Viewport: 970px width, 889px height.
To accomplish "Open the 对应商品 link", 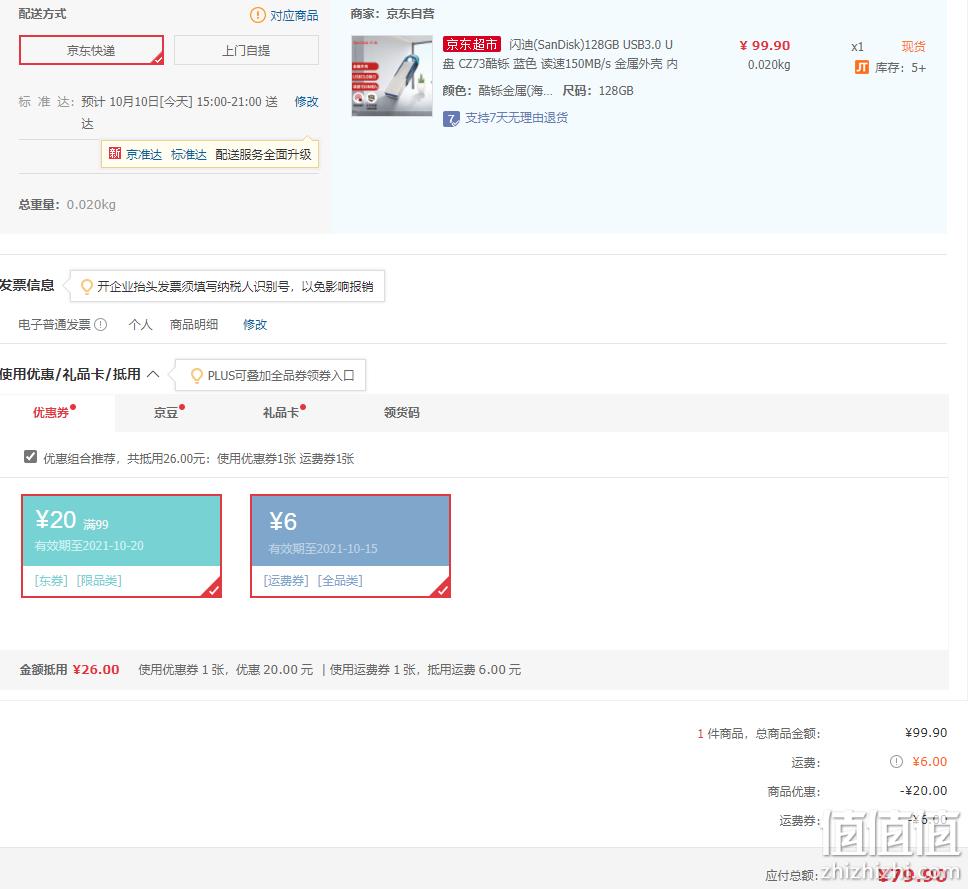I will (294, 15).
